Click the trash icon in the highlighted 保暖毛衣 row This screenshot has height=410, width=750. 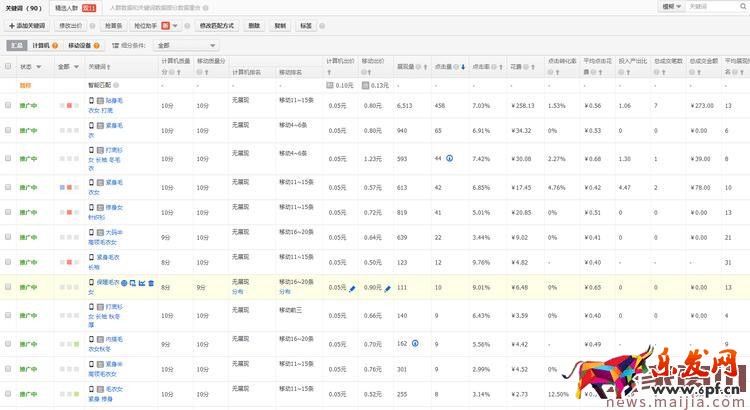[151, 283]
